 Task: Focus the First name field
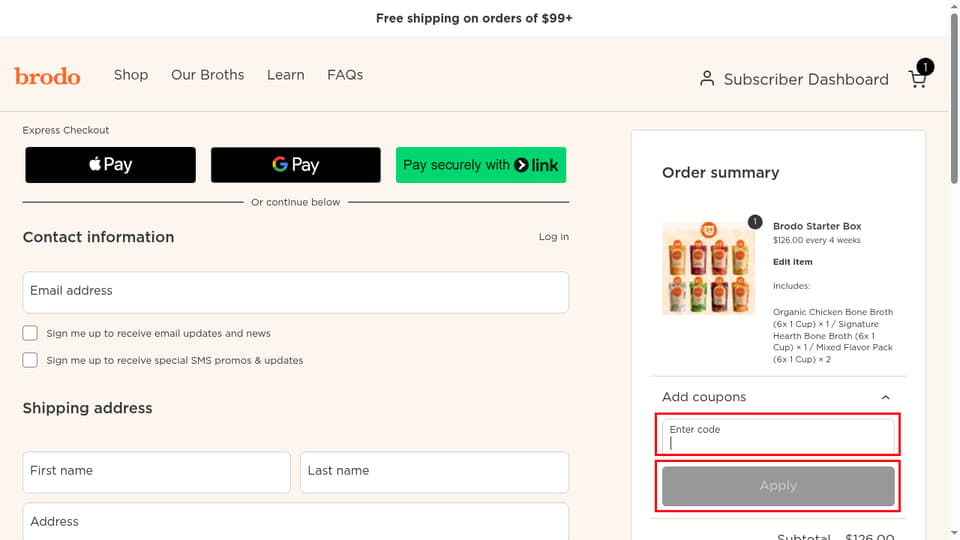[x=157, y=472]
